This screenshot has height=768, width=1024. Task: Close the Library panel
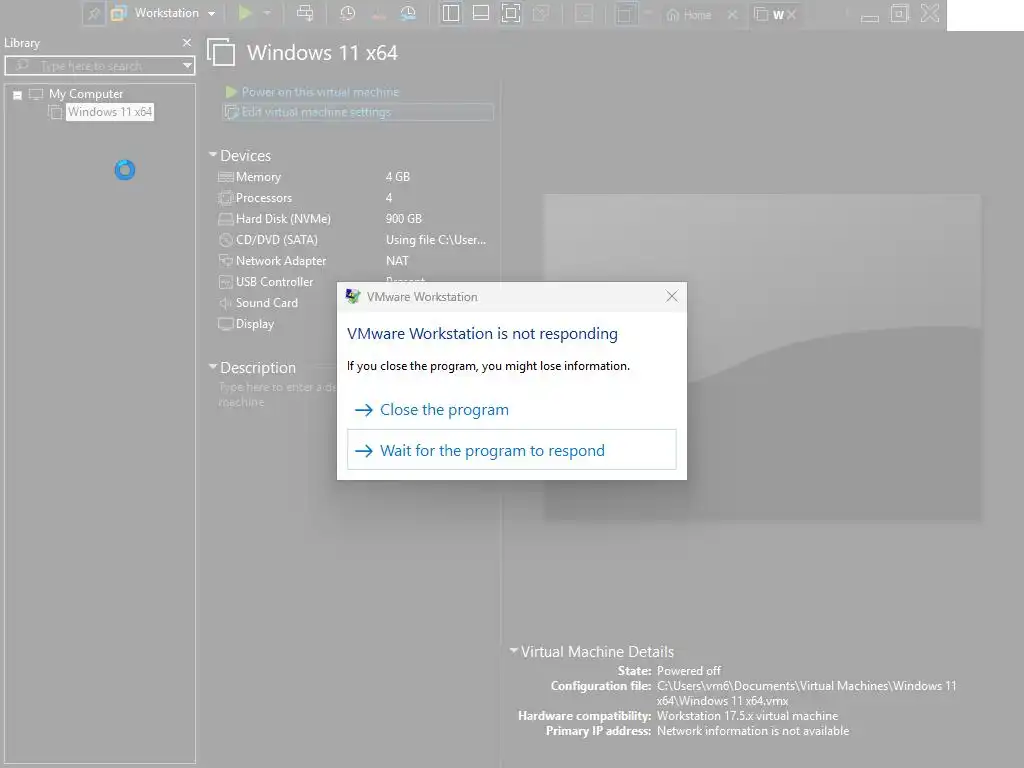187,42
